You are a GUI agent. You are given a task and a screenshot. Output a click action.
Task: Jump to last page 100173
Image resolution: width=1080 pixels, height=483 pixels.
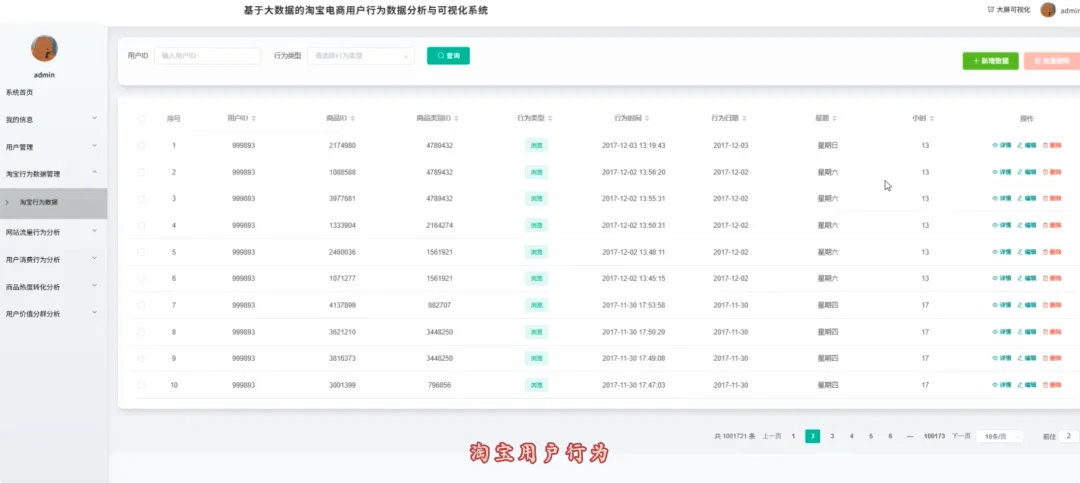[934, 436]
